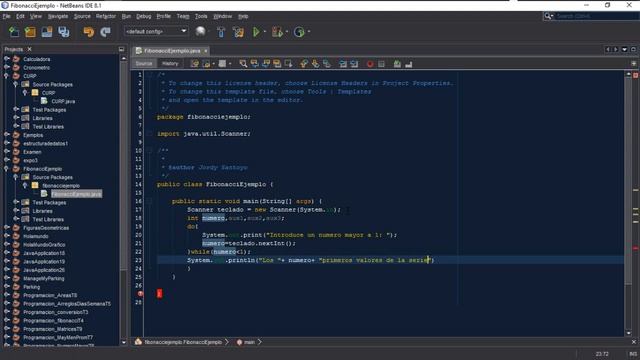Click the Save All toolbar icon
The width and height of the screenshot is (640, 360).
64,32
